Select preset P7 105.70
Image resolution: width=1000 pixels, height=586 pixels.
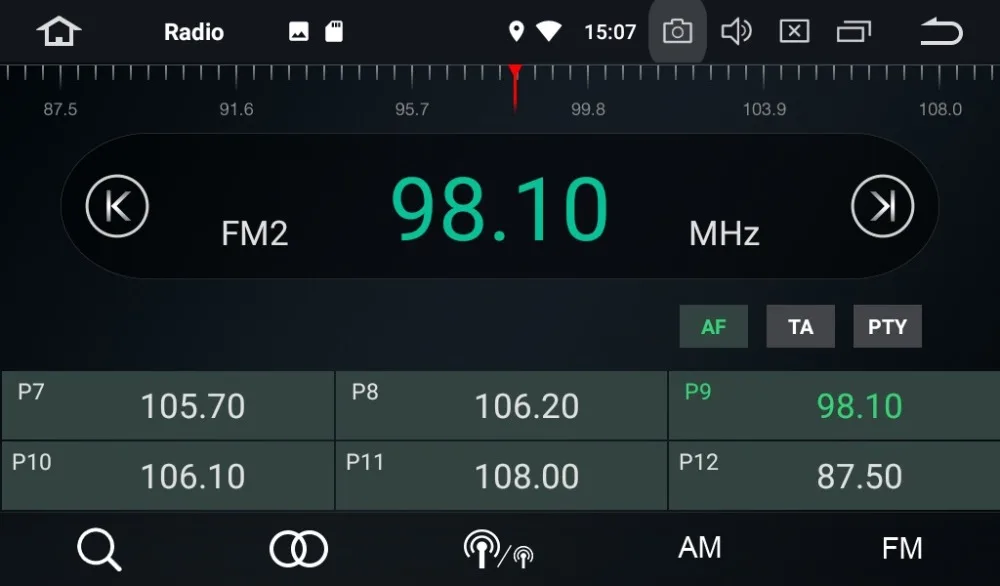point(168,406)
